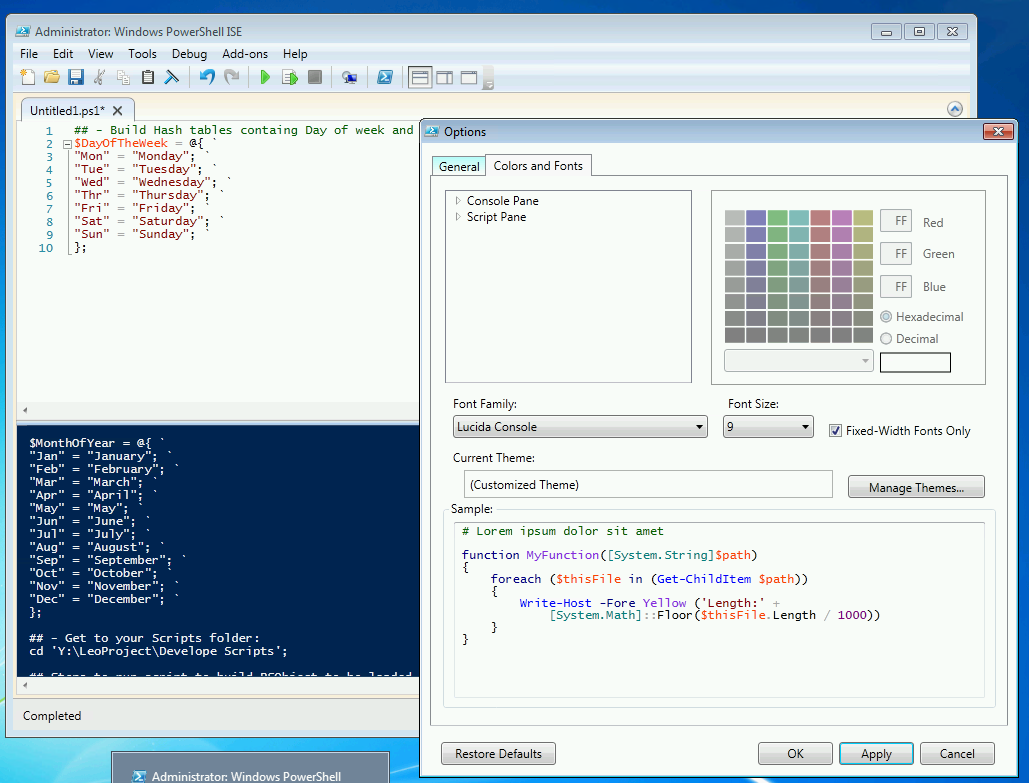This screenshot has width=1029, height=783.
Task: Click the "Completed" status bar text
Action: point(52,715)
